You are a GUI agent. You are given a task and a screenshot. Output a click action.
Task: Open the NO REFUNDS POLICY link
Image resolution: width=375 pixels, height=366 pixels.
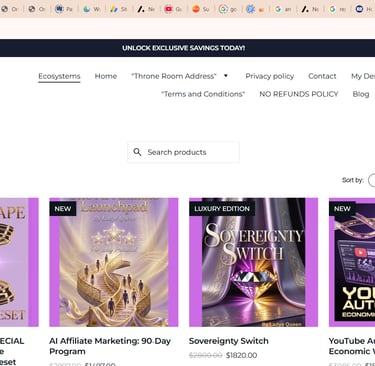299,94
